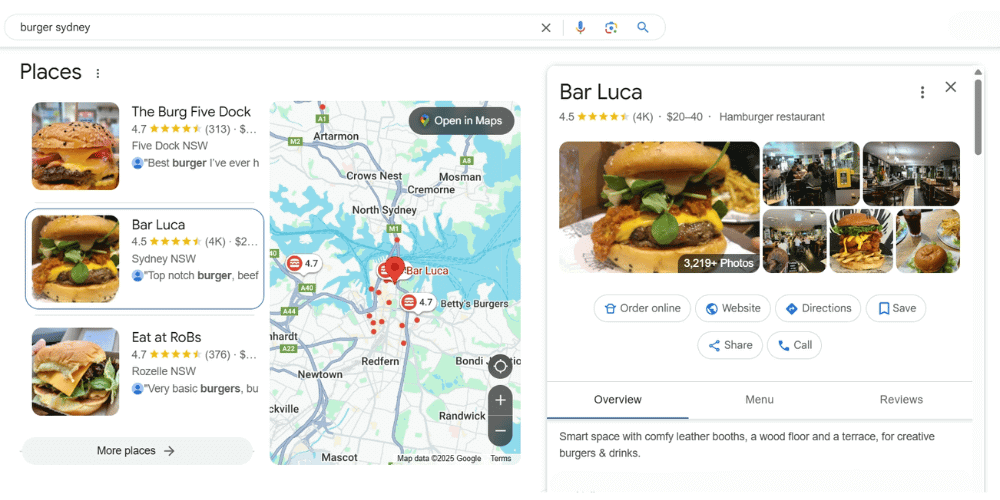
Task: Click the Crows Nest map label
Action: [374, 176]
